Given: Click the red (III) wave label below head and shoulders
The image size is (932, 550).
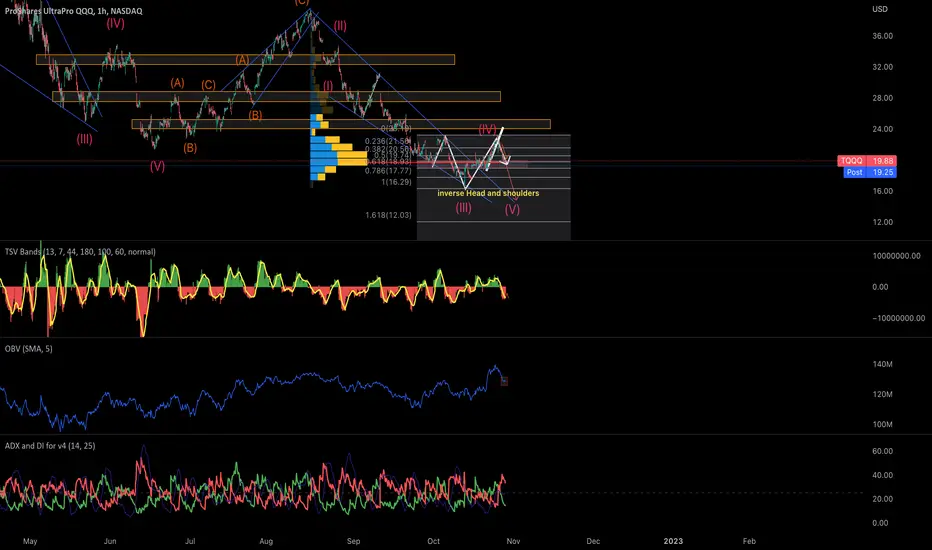Looking at the screenshot, I should click(464, 208).
